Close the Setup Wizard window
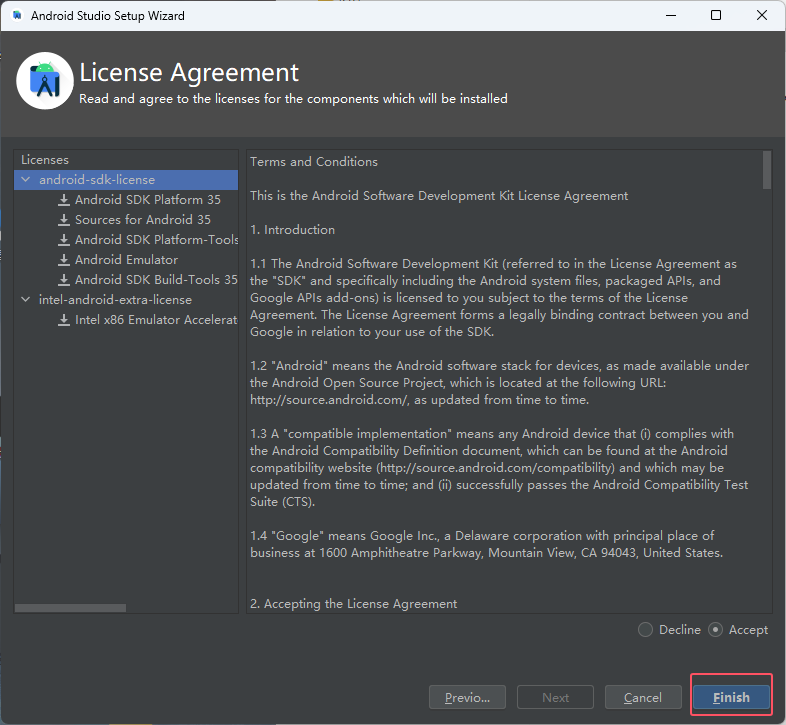This screenshot has height=725, width=786. [x=761, y=16]
